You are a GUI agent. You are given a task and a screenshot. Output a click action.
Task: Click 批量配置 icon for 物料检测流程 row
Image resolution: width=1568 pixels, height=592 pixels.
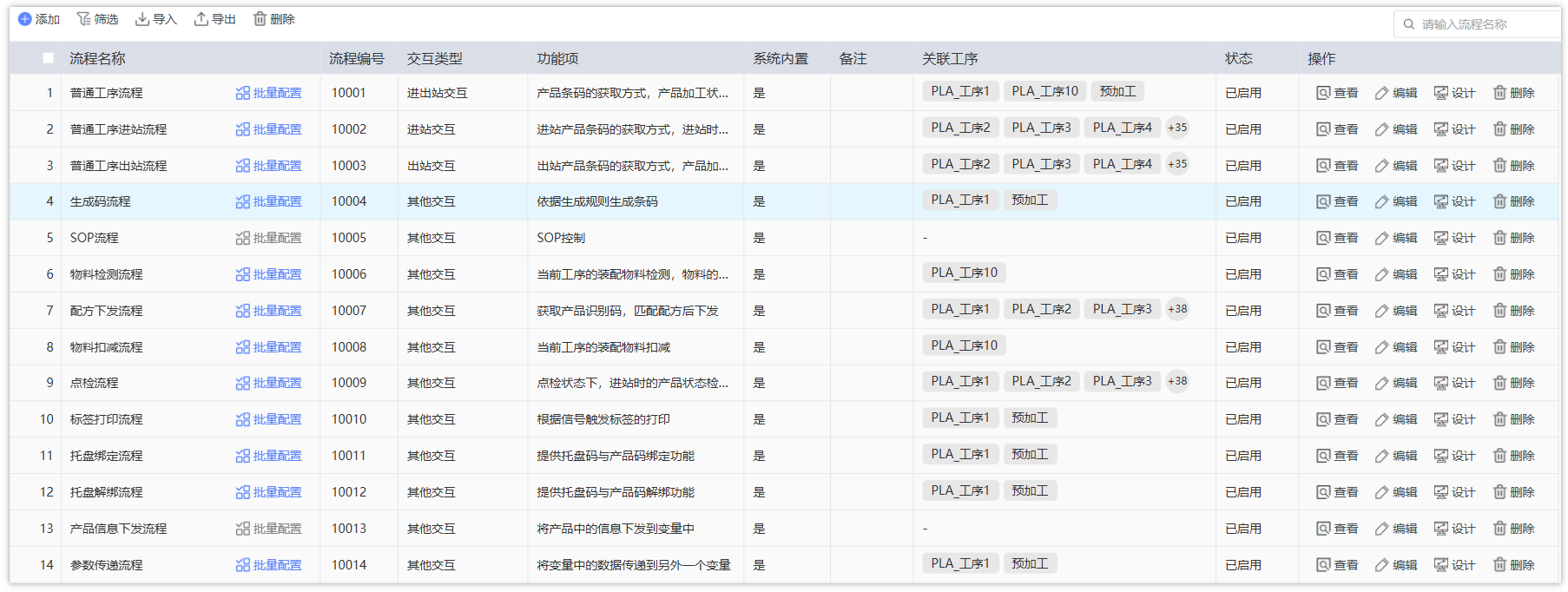pos(243,274)
